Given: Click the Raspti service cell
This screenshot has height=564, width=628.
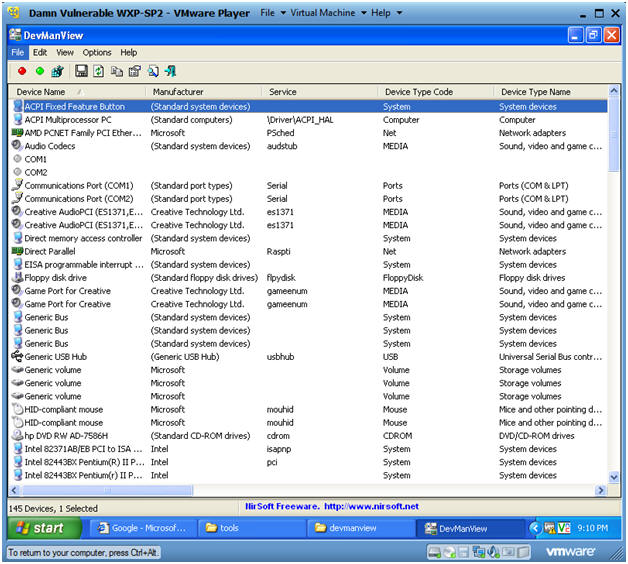Looking at the screenshot, I should (x=279, y=251).
